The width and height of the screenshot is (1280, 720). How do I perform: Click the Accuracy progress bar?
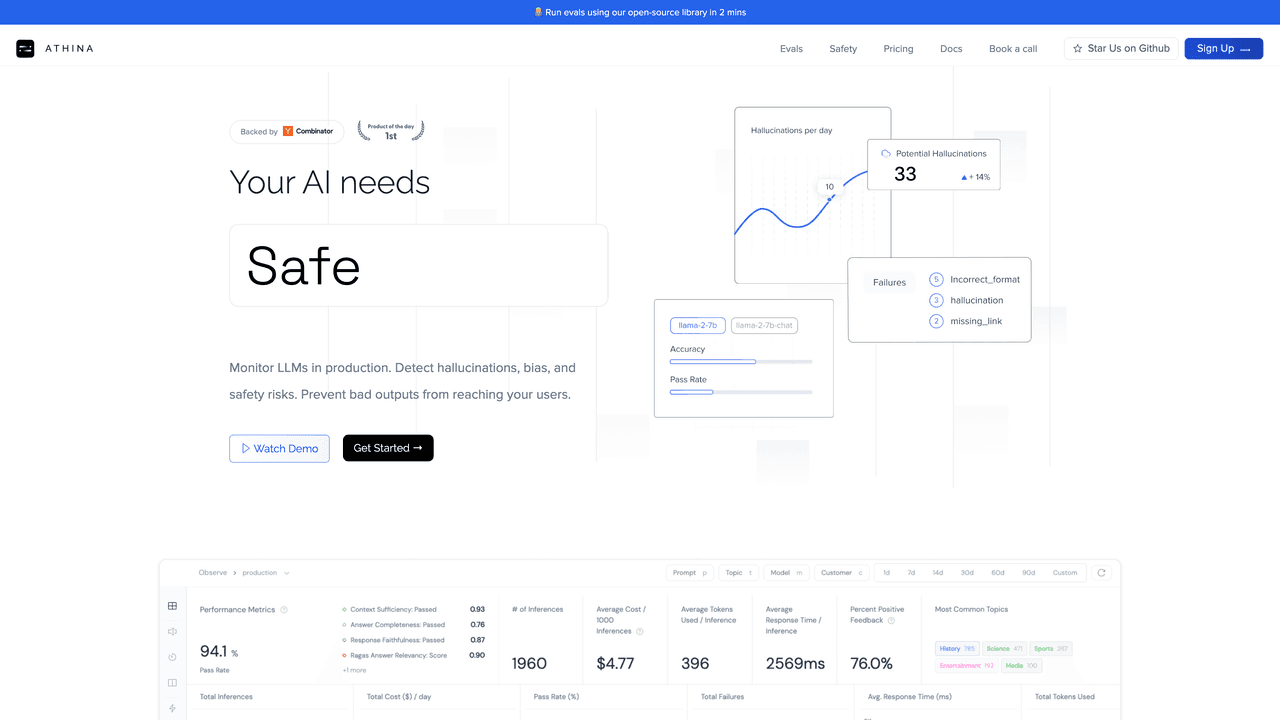(741, 361)
